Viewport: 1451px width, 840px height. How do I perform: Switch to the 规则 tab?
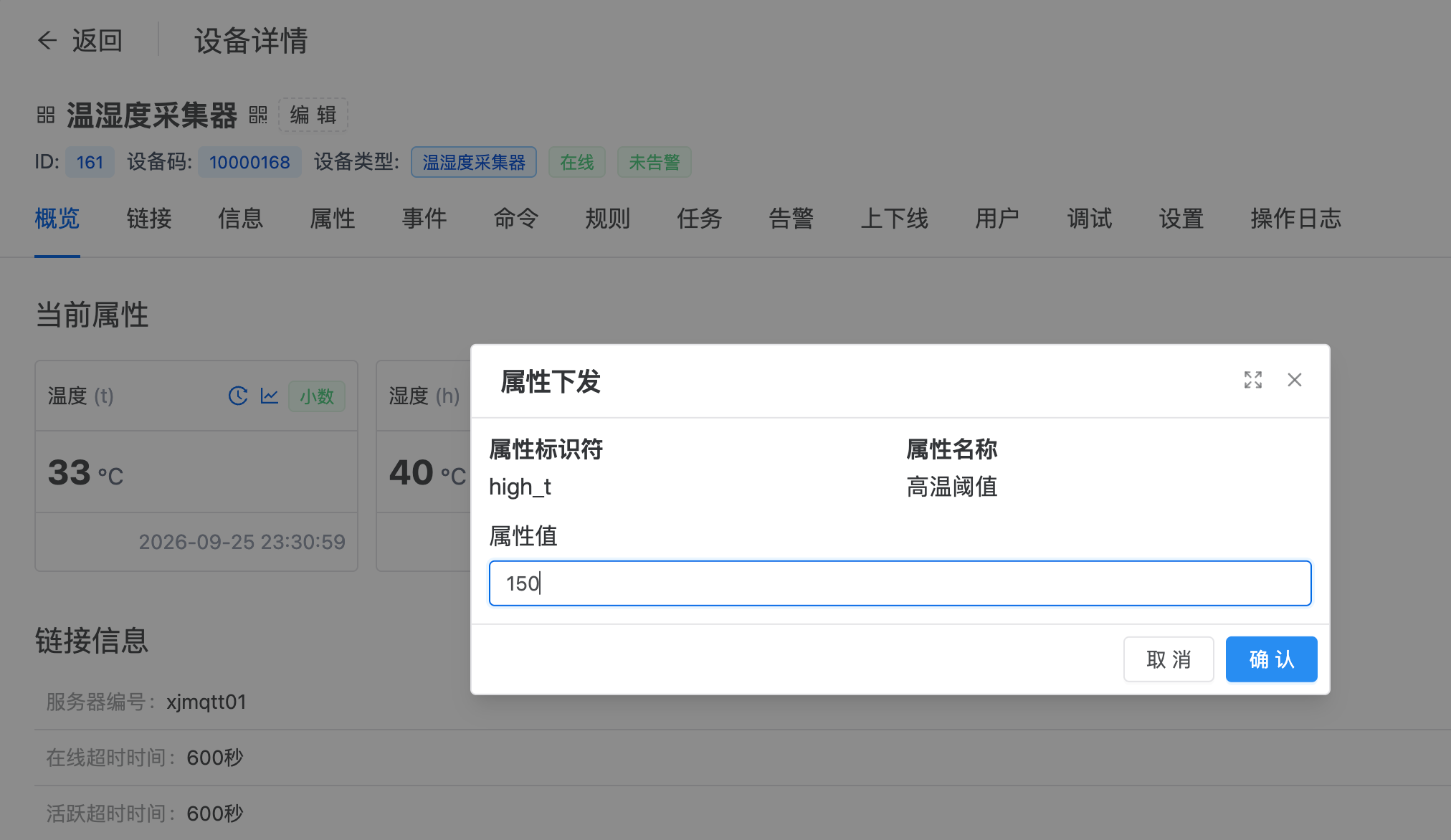(x=608, y=218)
